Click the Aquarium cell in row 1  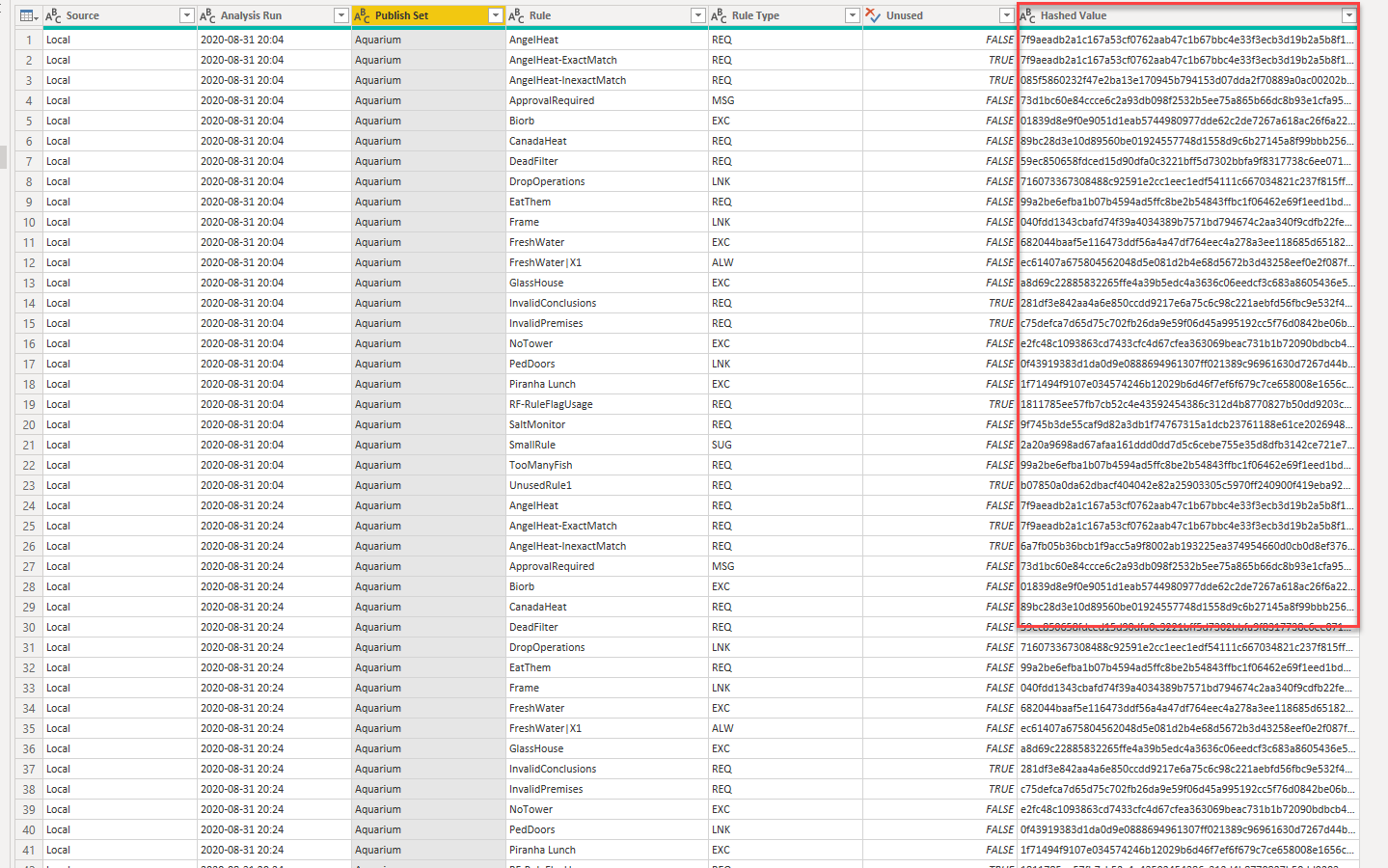coord(428,40)
